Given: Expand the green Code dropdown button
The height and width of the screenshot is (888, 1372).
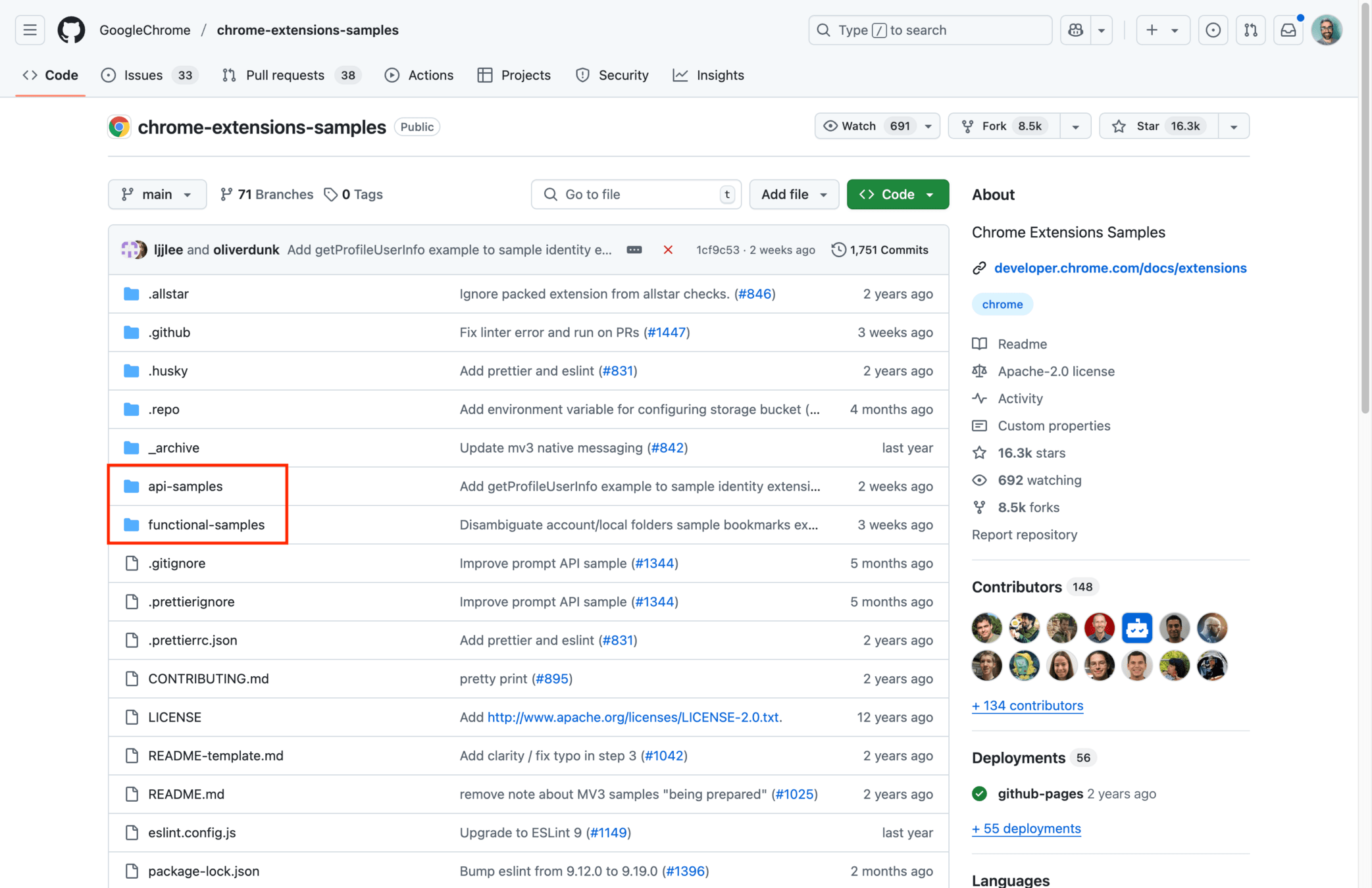Looking at the screenshot, I should [897, 194].
